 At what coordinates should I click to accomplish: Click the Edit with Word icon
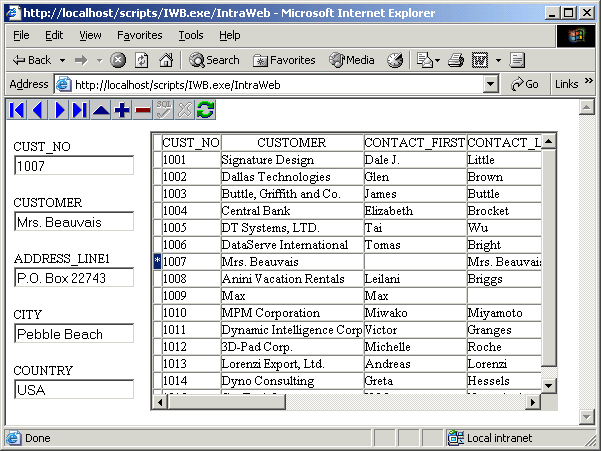(479, 60)
